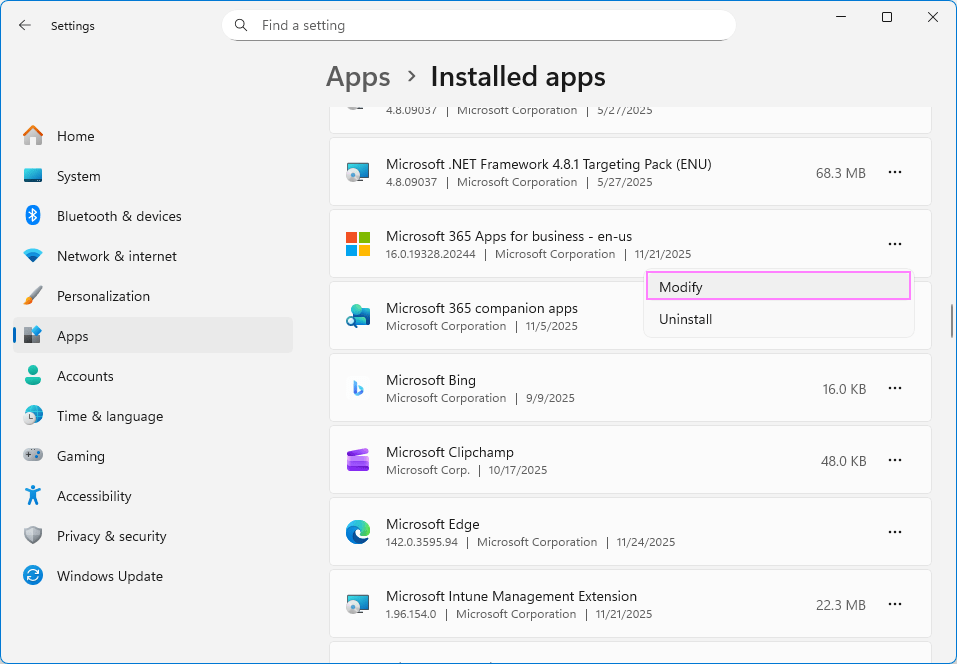Click the Microsoft Edge app icon
The image size is (957, 664).
click(x=357, y=532)
